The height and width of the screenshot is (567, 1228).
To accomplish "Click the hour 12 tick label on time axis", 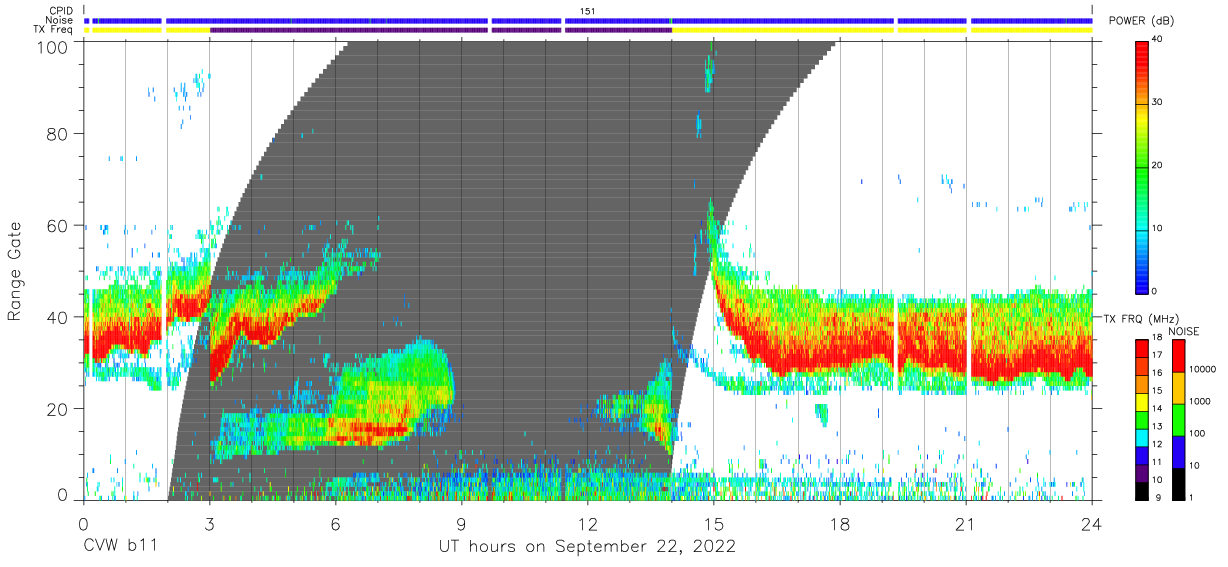I will coord(587,523).
